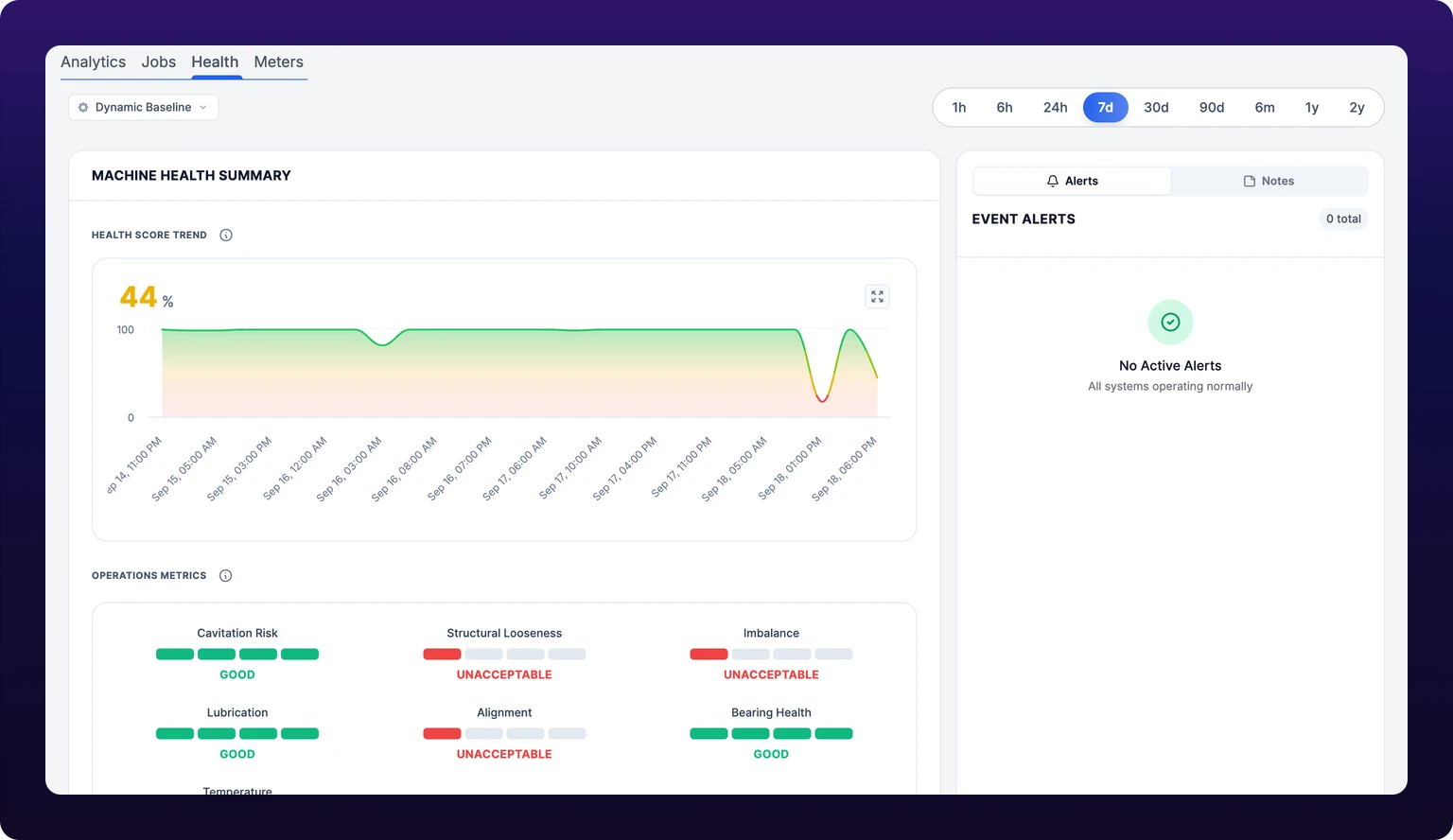1453x840 pixels.
Task: Select the 7d time range
Action: (x=1106, y=108)
